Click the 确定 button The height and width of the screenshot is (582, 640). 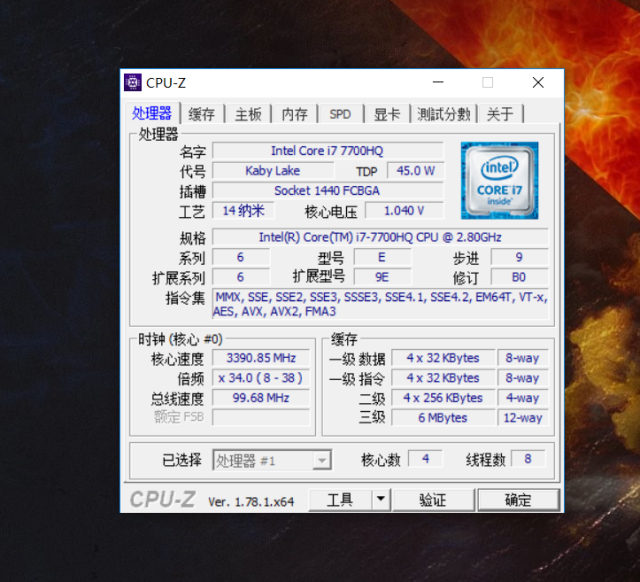point(518,500)
